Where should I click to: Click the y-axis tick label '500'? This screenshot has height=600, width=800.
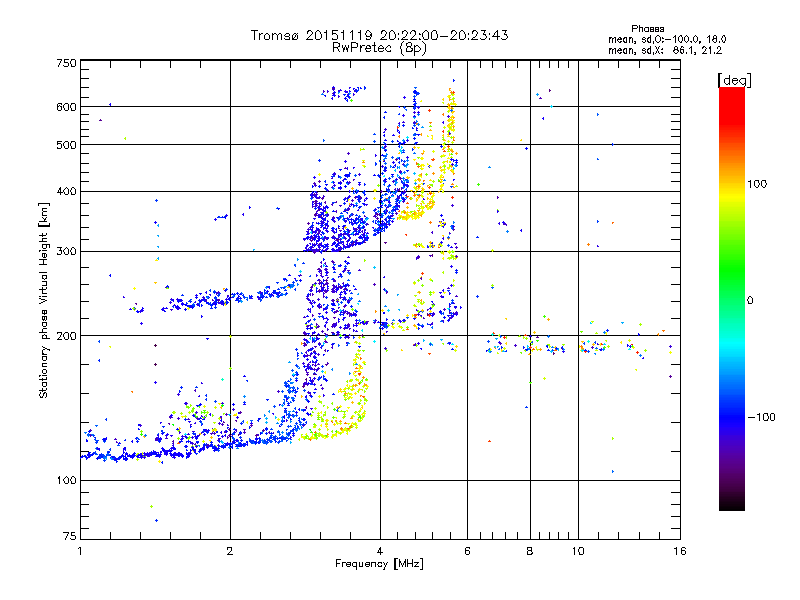(x=66, y=145)
